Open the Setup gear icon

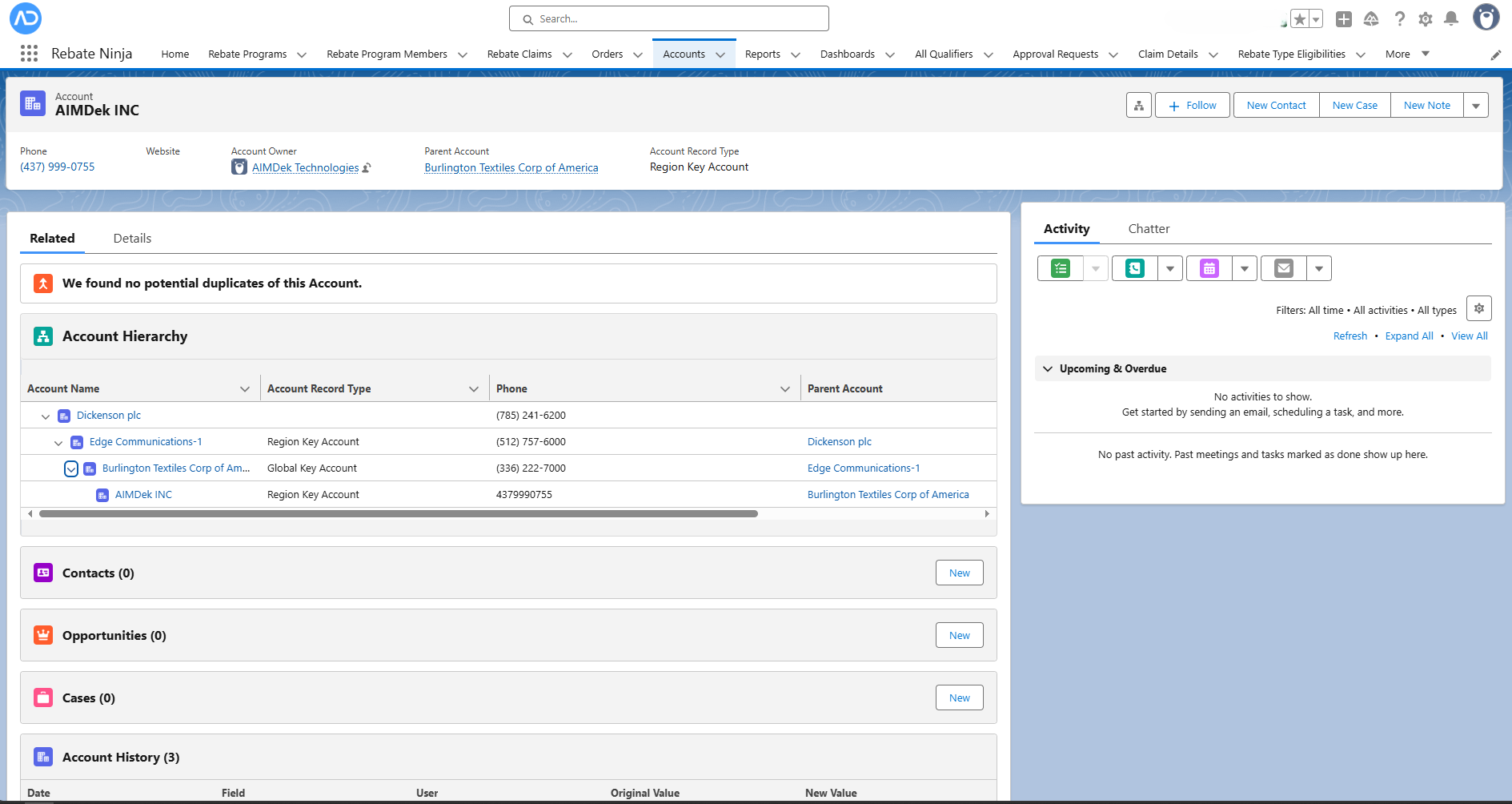click(x=1425, y=18)
